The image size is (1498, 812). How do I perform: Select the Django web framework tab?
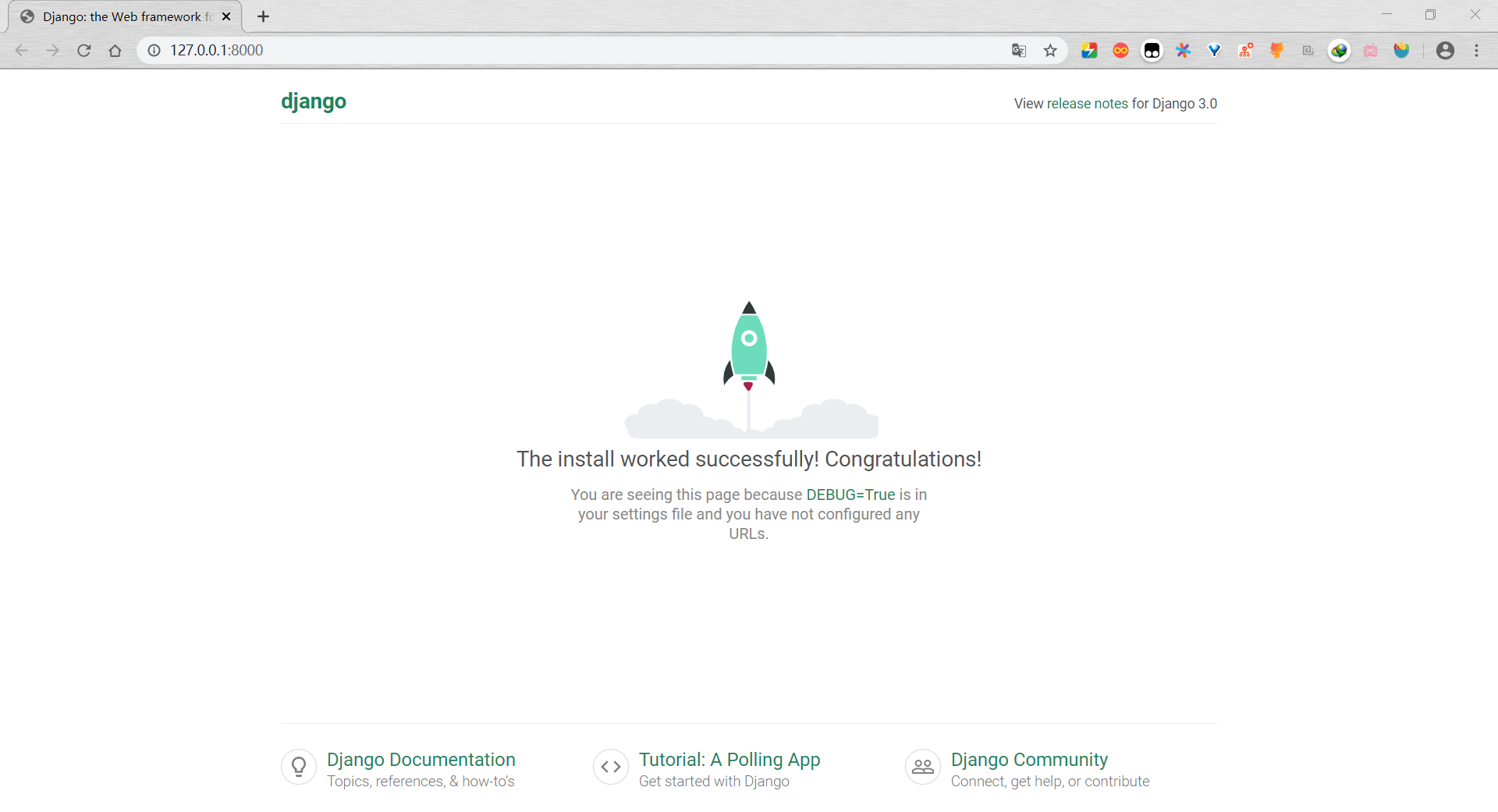pos(125,16)
